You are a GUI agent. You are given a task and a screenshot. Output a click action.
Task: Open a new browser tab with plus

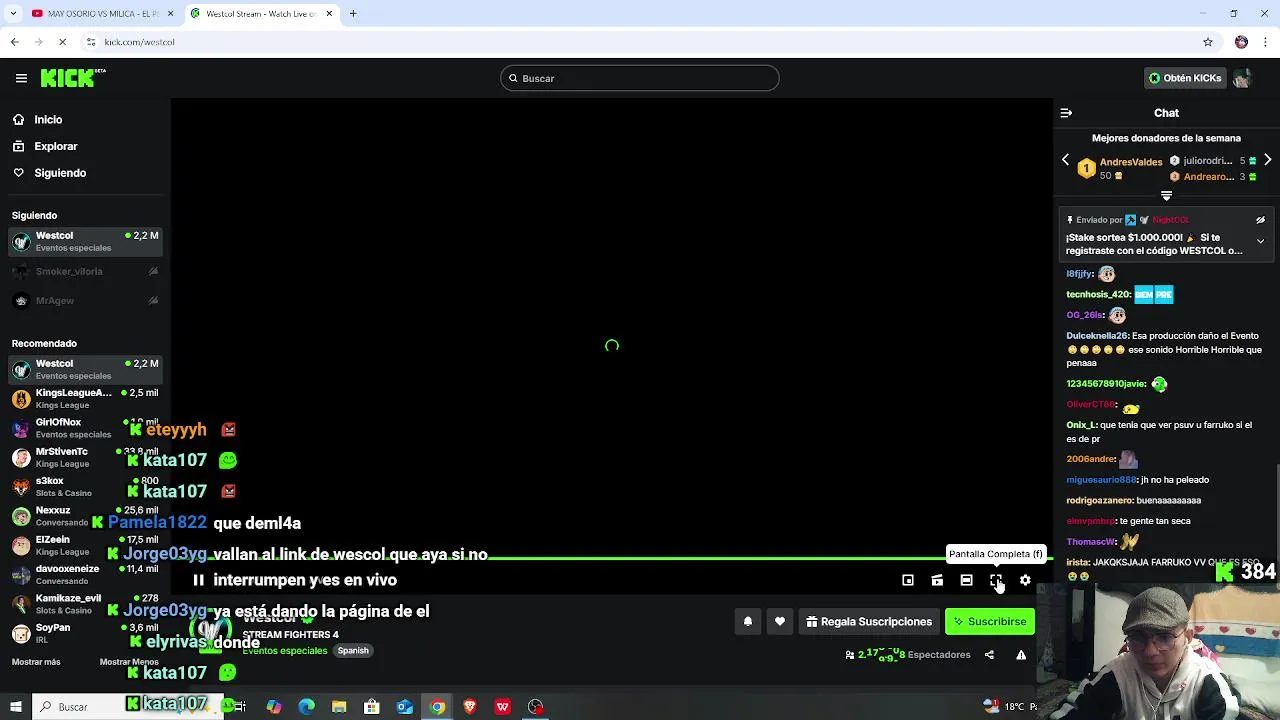point(353,14)
